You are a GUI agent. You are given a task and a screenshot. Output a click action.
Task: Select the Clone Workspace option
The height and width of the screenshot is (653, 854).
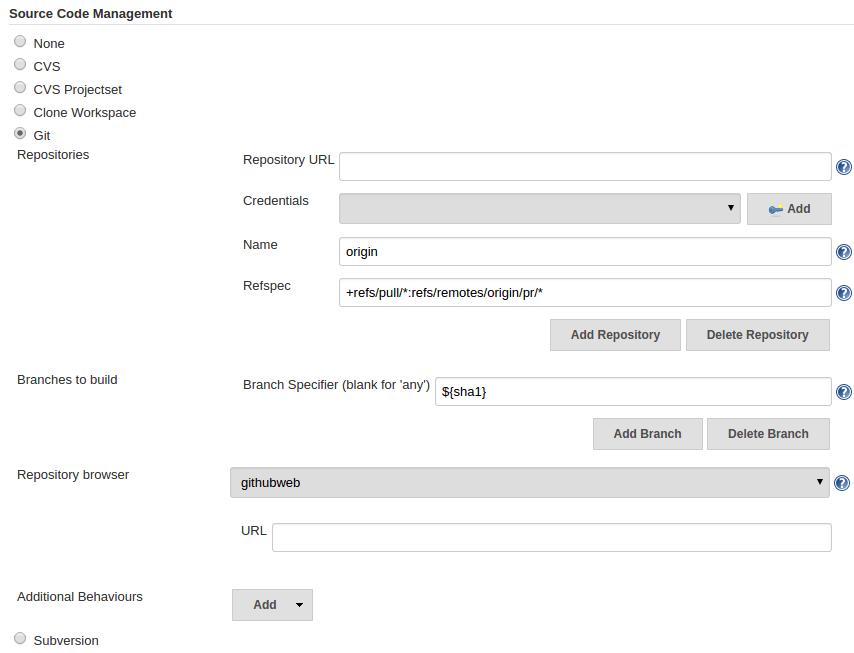pyautogui.click(x=20, y=110)
